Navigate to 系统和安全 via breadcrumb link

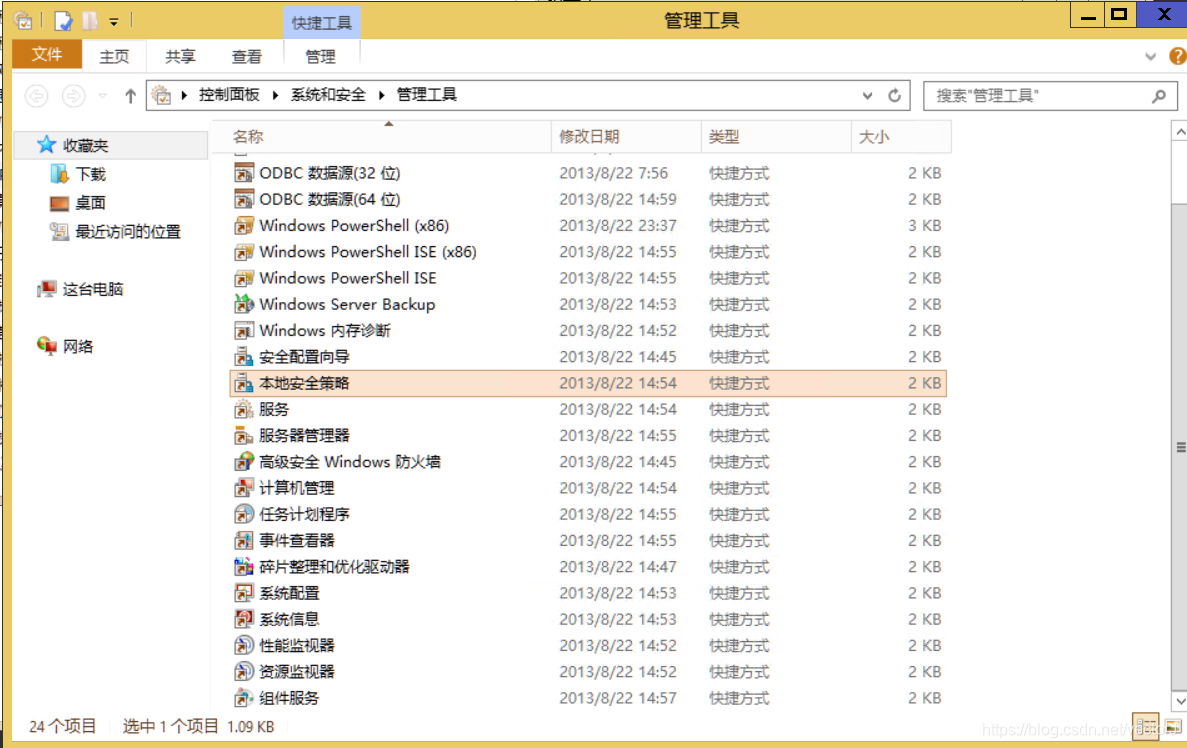[x=327, y=94]
